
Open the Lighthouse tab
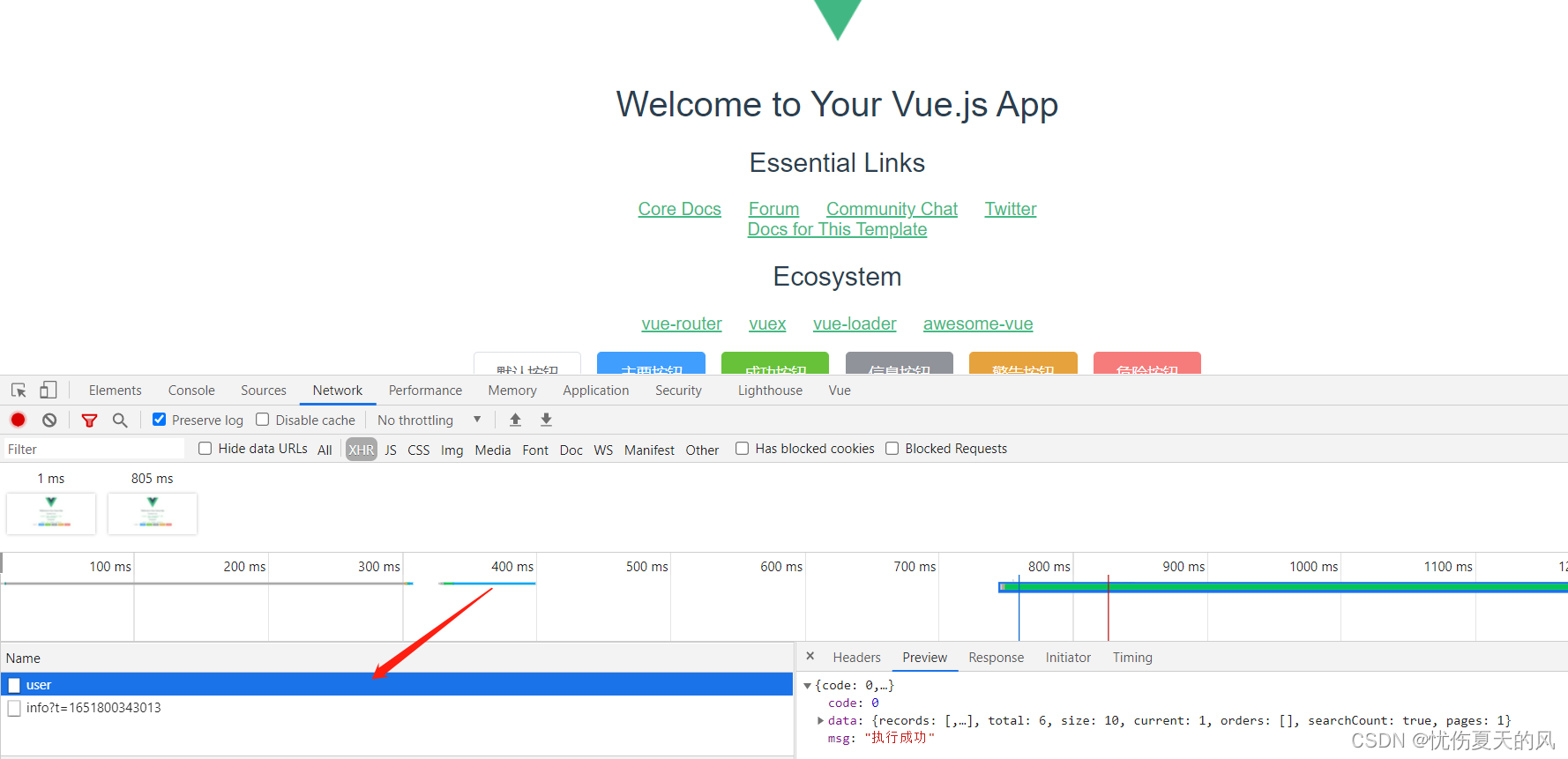770,390
